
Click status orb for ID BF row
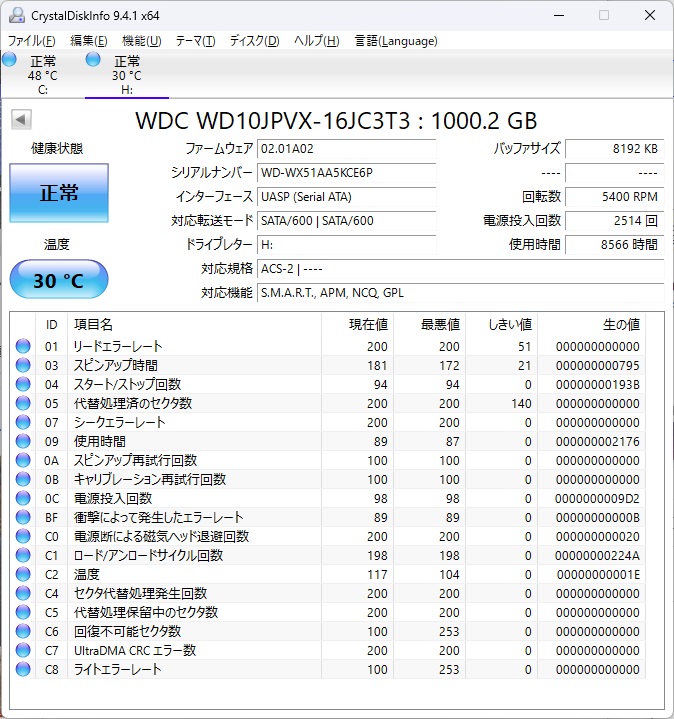23,517
